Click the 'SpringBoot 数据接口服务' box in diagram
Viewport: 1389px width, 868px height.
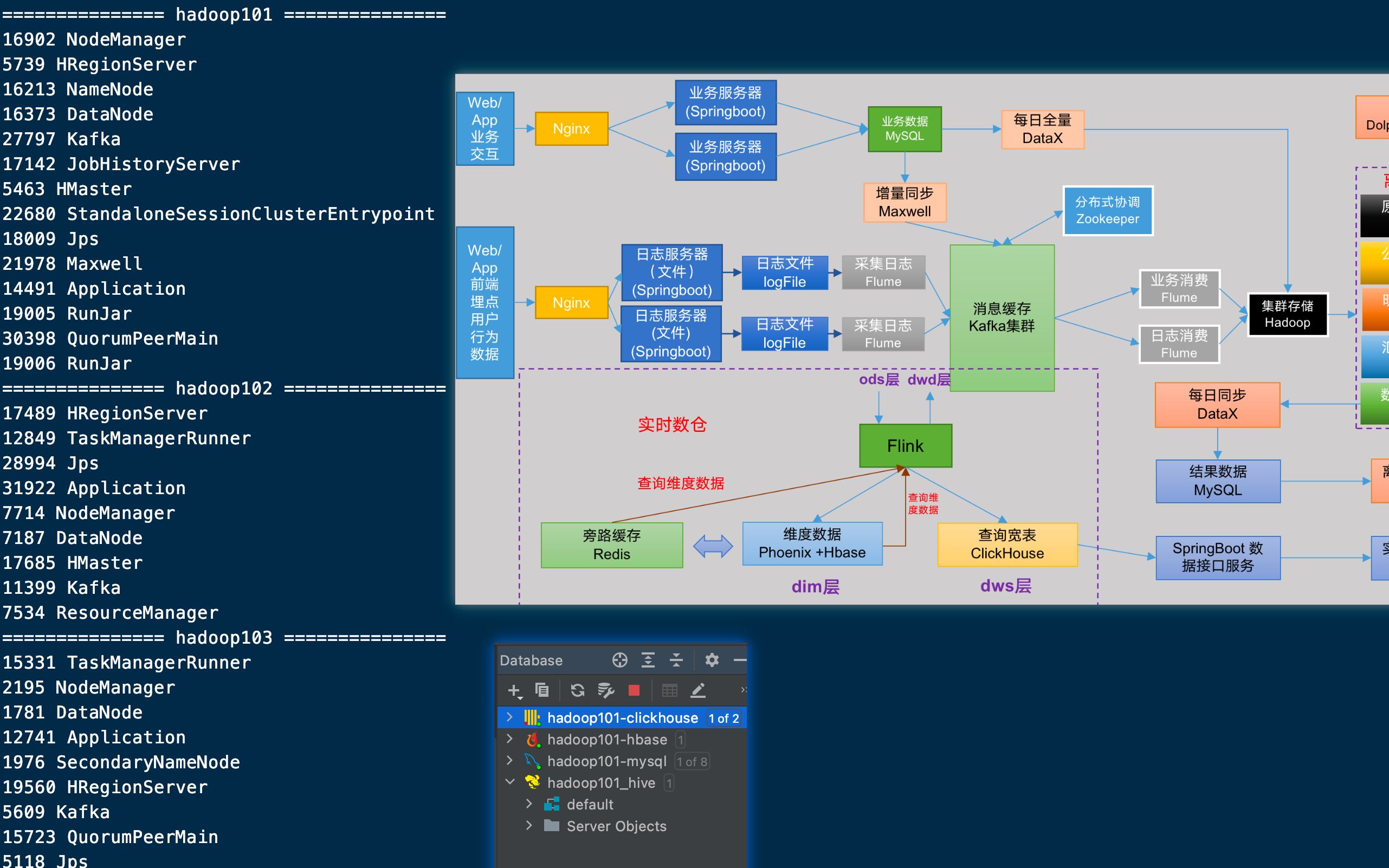(x=1218, y=558)
